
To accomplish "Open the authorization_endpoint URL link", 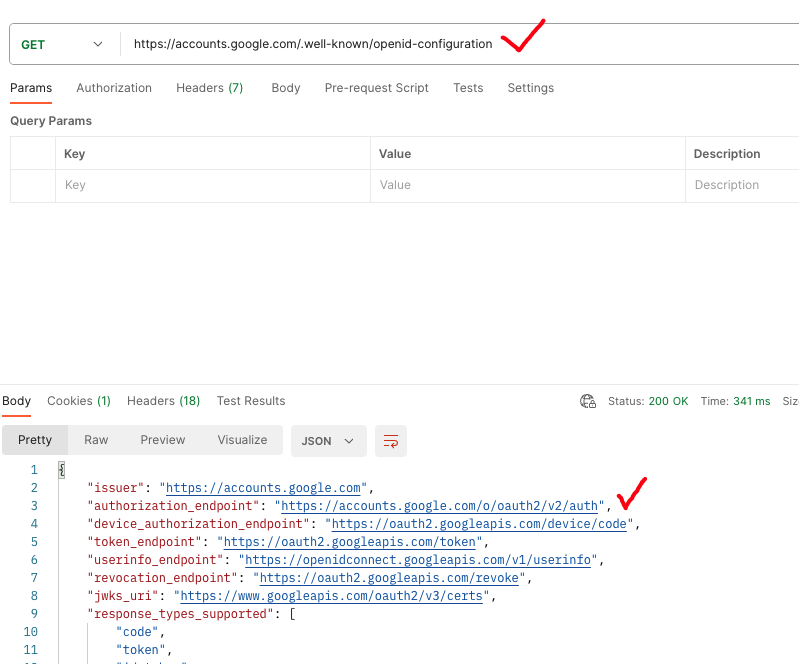I will 439,506.
